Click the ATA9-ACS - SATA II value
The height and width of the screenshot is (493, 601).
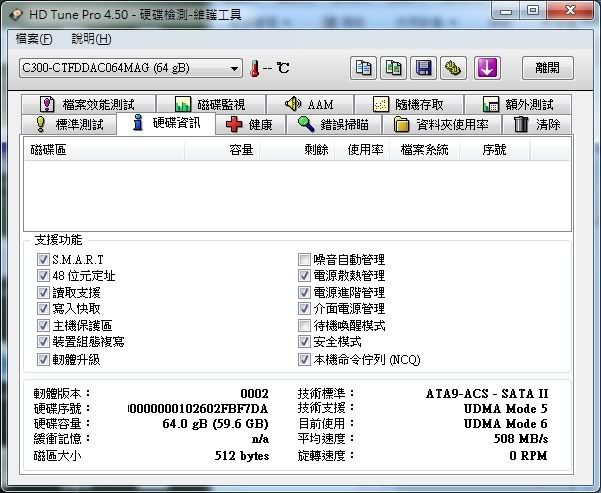click(x=487, y=394)
